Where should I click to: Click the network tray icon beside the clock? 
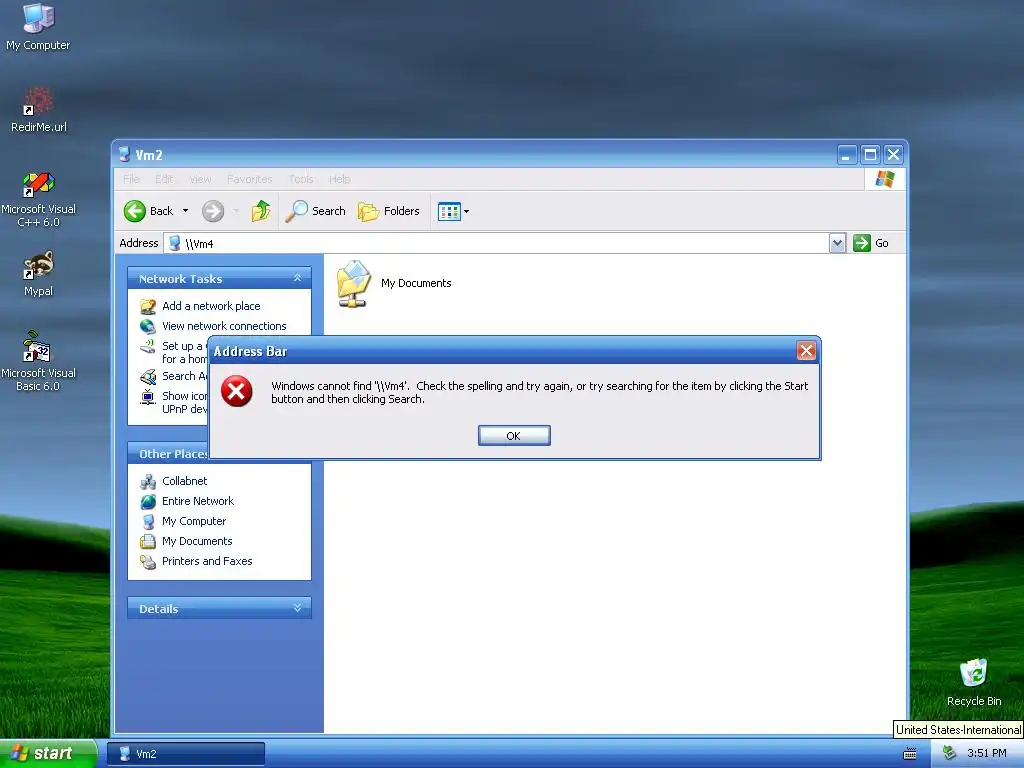pyautogui.click(x=949, y=753)
